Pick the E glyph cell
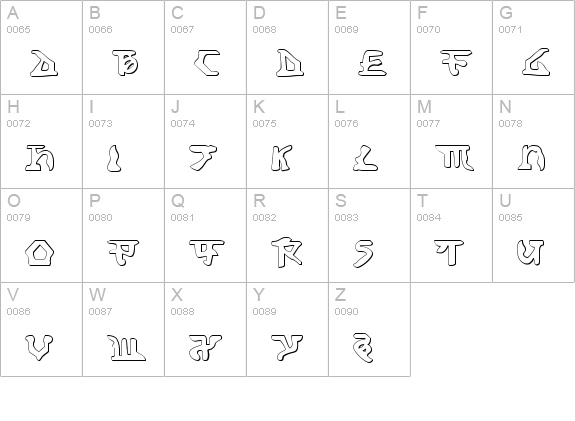575x421 pixels. tap(370, 47)
